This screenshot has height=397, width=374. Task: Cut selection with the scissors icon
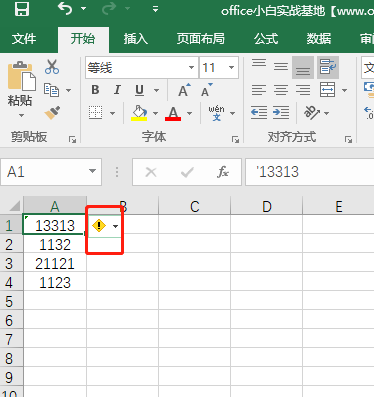tap(52, 67)
